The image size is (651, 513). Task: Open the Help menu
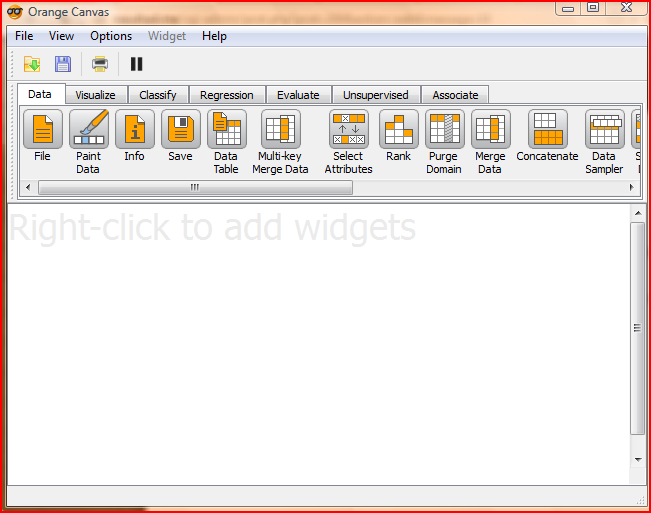pos(214,36)
